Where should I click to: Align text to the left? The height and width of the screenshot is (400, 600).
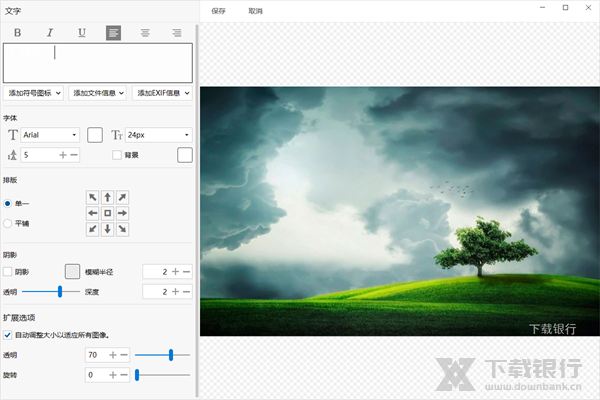click(x=113, y=33)
